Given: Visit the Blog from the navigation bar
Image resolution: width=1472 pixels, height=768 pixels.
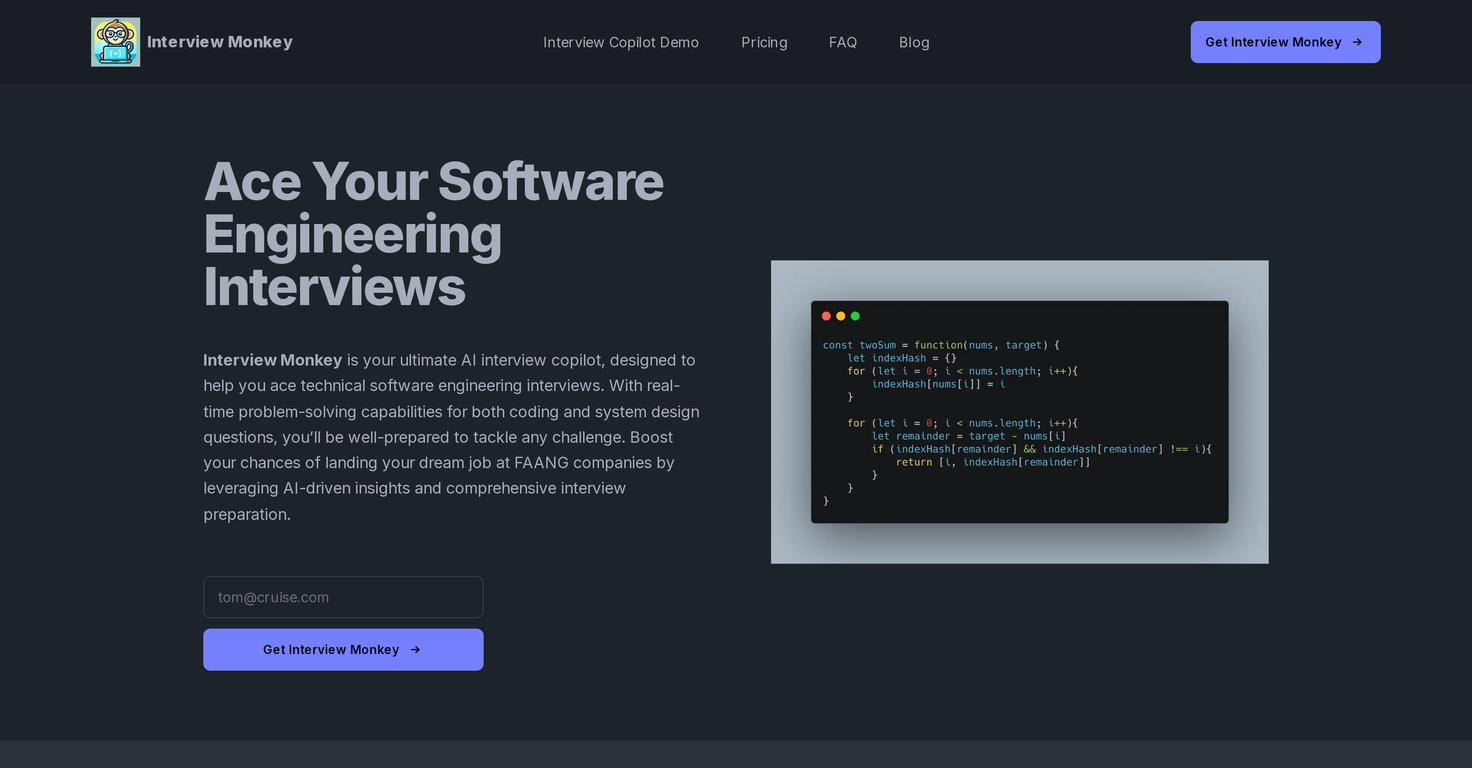Looking at the screenshot, I should [914, 42].
